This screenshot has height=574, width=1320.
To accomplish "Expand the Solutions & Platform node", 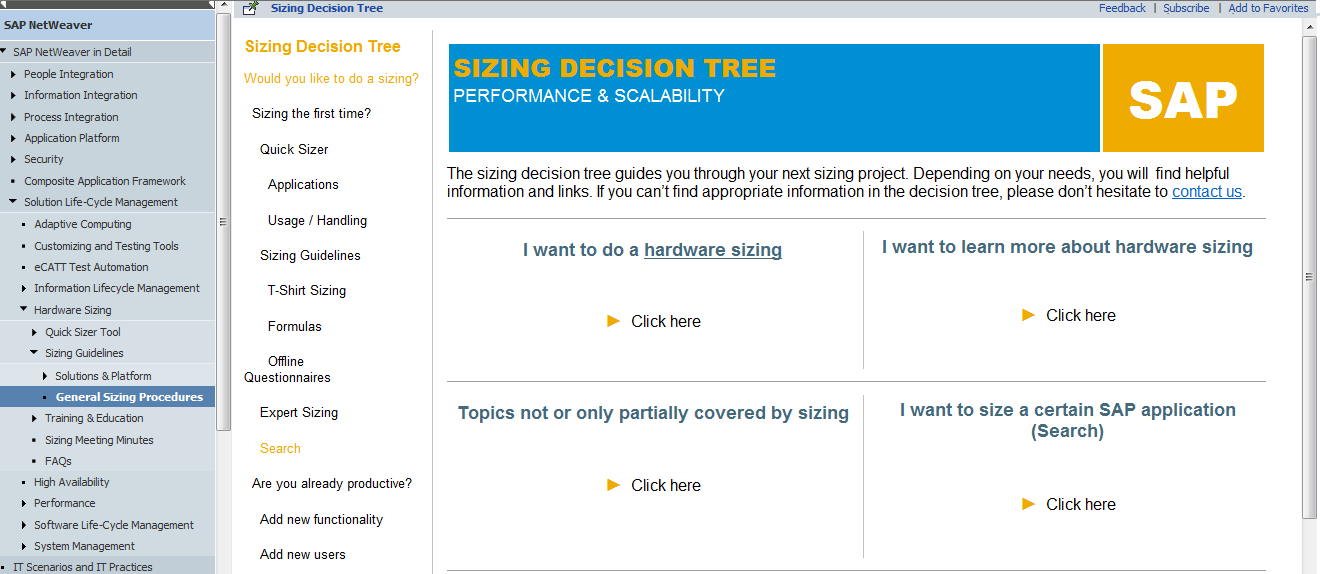I will pyautogui.click(x=45, y=376).
